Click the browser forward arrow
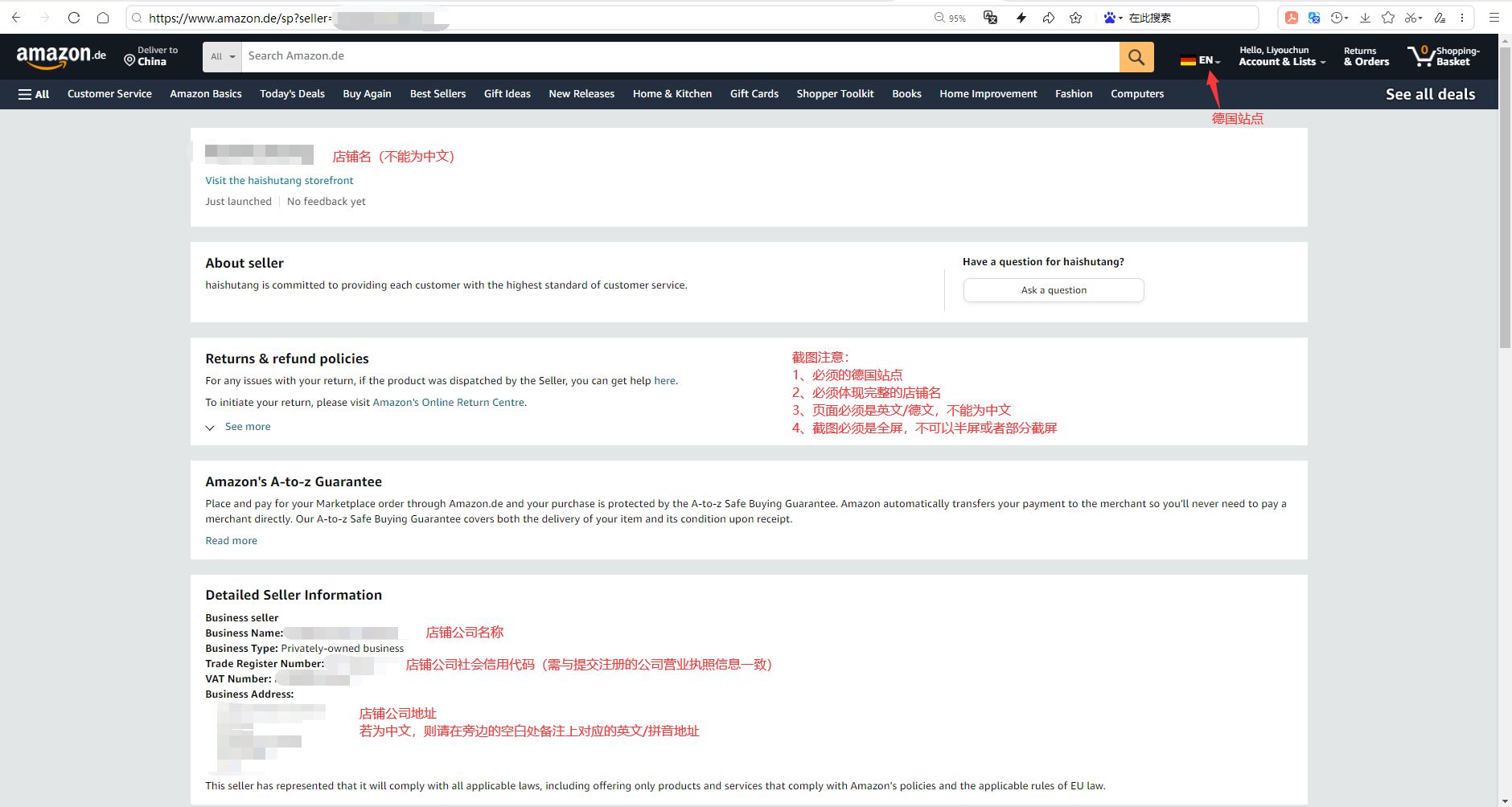 click(x=45, y=17)
